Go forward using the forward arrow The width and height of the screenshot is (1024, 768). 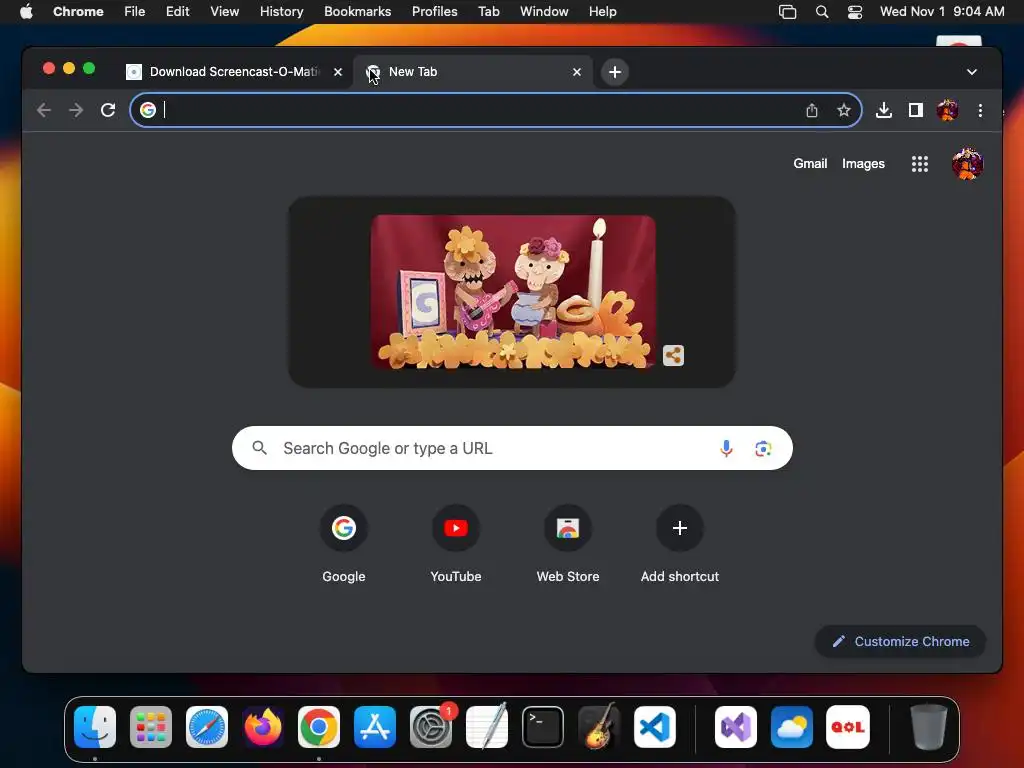76,110
